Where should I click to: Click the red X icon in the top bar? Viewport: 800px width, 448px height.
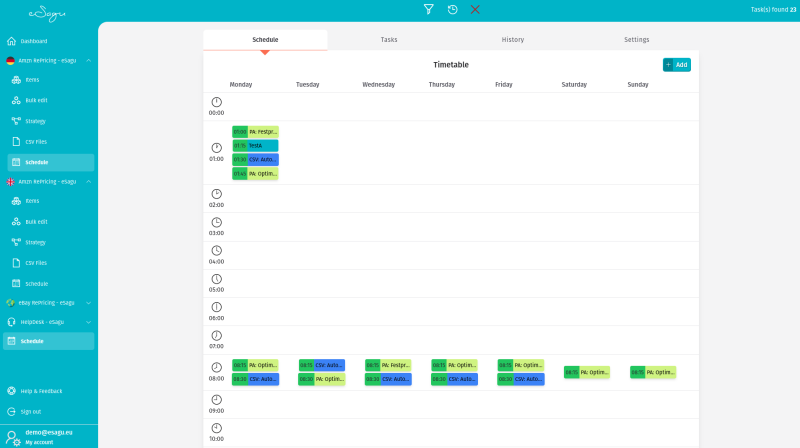(475, 9)
